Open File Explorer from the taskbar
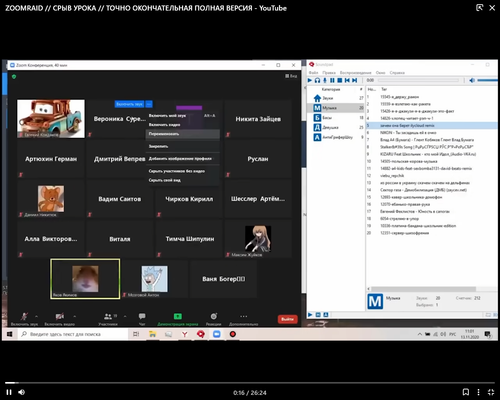The image size is (500, 400). point(152,334)
